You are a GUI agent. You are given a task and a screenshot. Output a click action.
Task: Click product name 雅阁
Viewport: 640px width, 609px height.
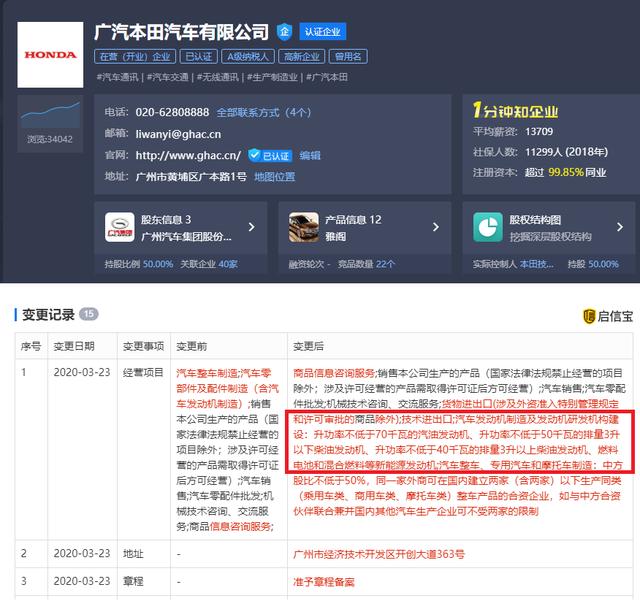(x=336, y=236)
